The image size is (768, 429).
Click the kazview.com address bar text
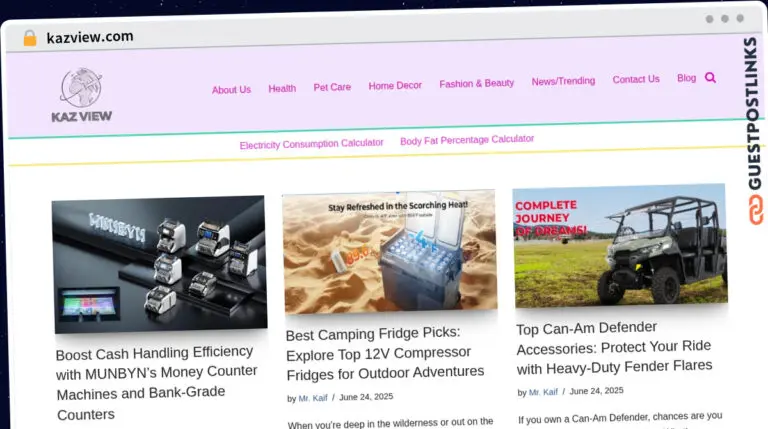click(90, 37)
